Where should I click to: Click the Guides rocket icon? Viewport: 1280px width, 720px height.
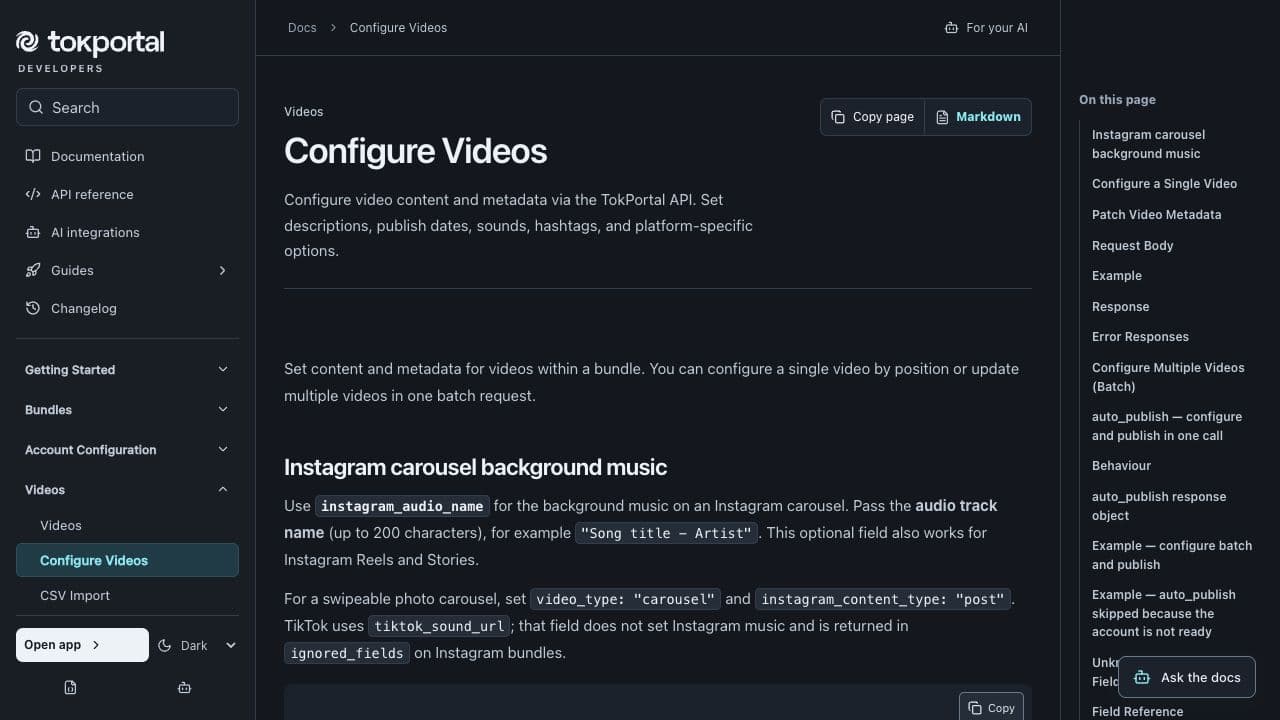pos(33,270)
